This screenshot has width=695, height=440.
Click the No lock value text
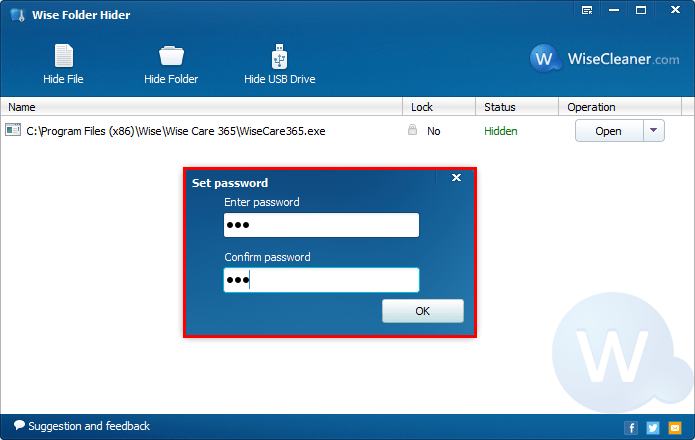pyautogui.click(x=433, y=131)
